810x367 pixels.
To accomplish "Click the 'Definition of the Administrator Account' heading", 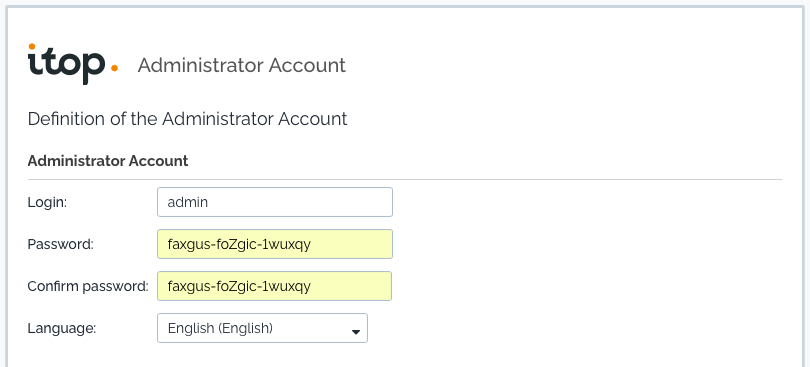I will (x=187, y=119).
